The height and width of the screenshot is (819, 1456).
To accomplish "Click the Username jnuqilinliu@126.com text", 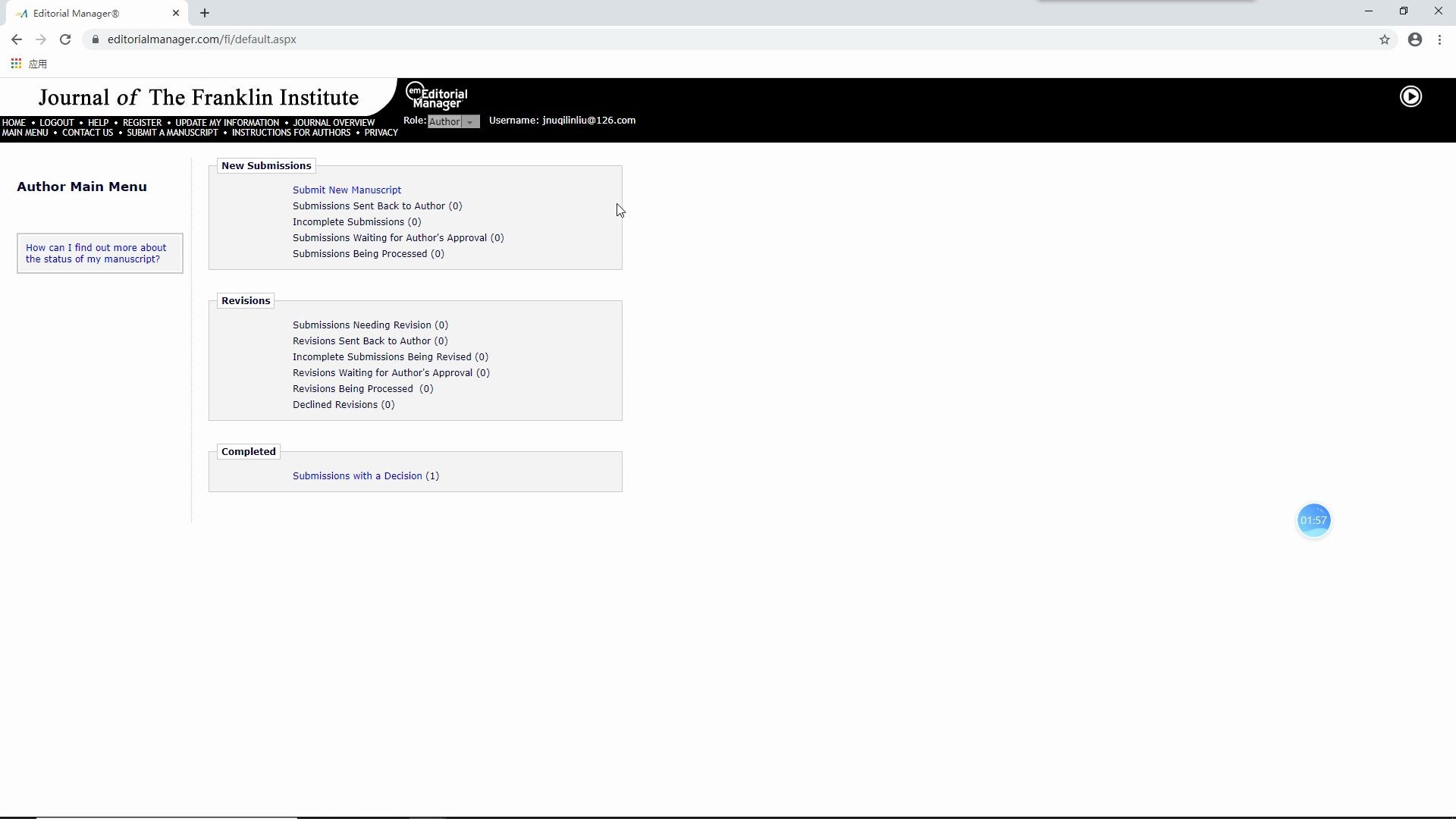I will (x=562, y=121).
